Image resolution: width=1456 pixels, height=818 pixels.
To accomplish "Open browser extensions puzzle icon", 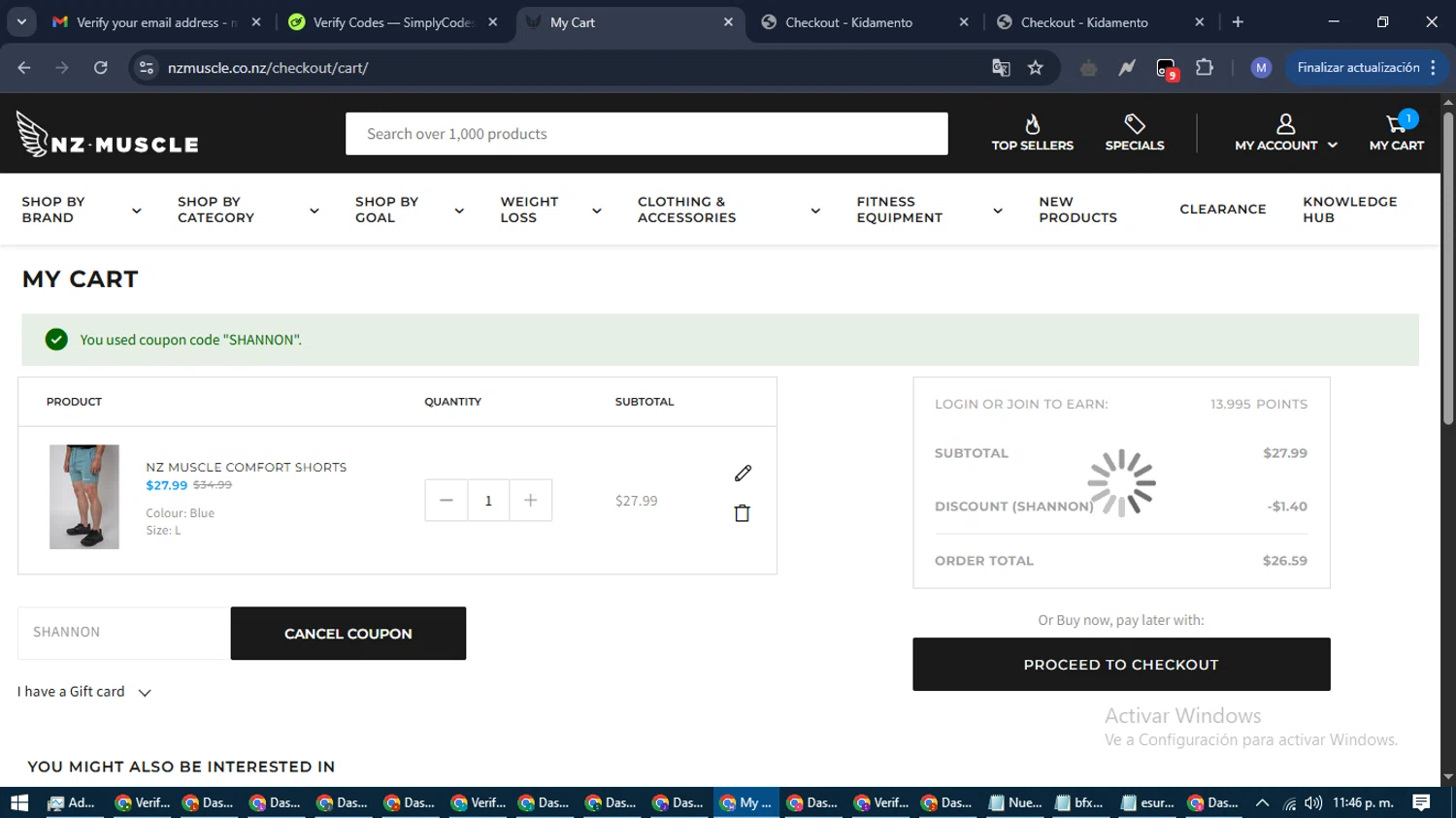I will pos(1205,68).
